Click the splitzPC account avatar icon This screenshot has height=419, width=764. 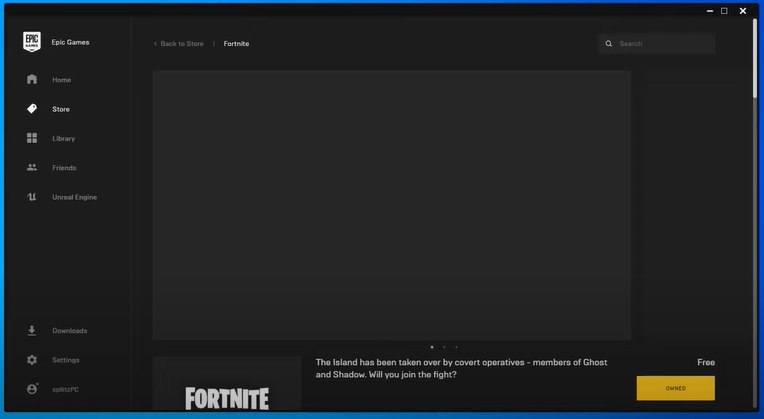[x=32, y=389]
